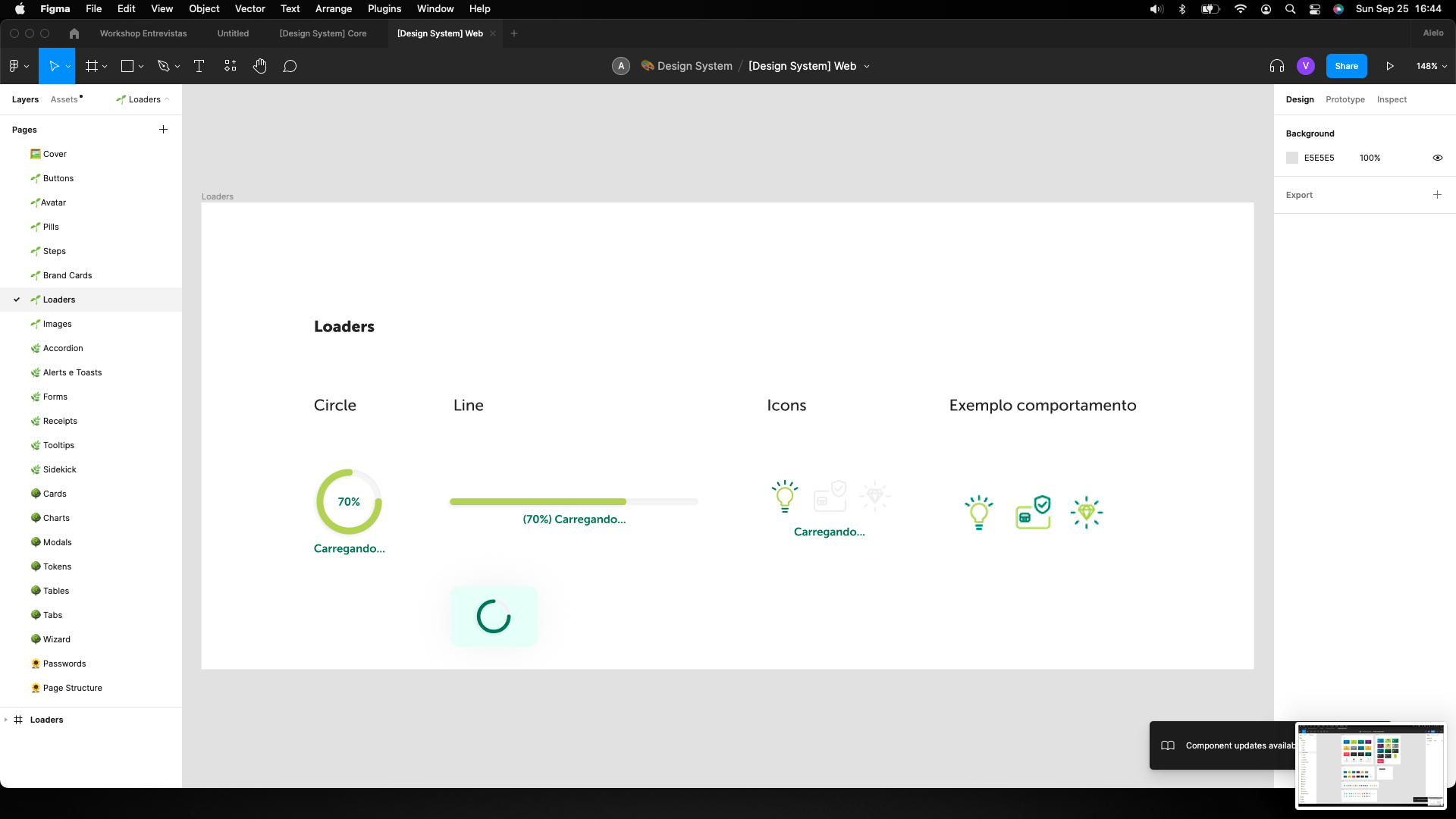Open the 148% zoom dropdown
1456x819 pixels.
coord(1431,66)
